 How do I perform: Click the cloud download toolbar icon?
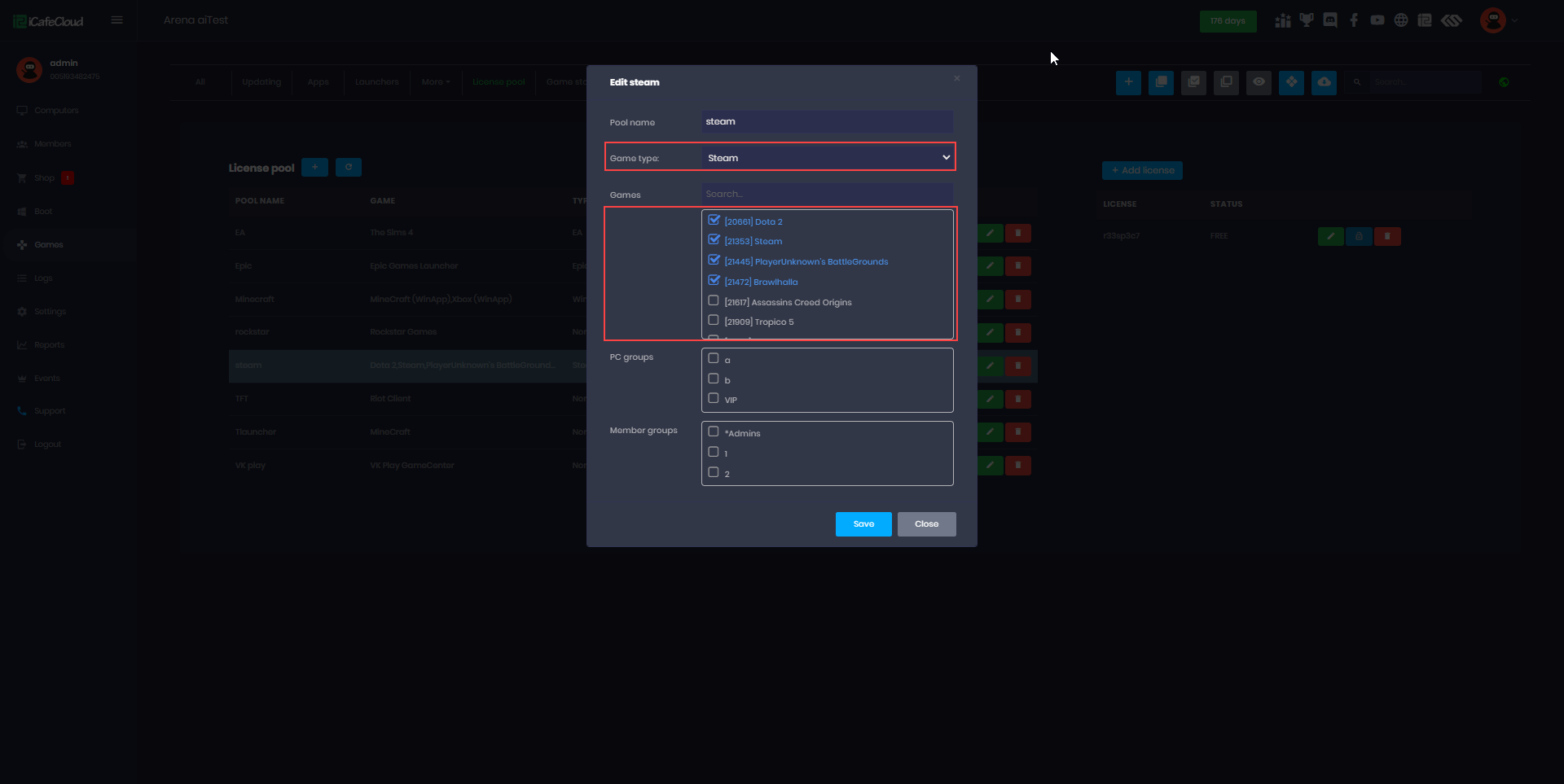(x=1324, y=82)
